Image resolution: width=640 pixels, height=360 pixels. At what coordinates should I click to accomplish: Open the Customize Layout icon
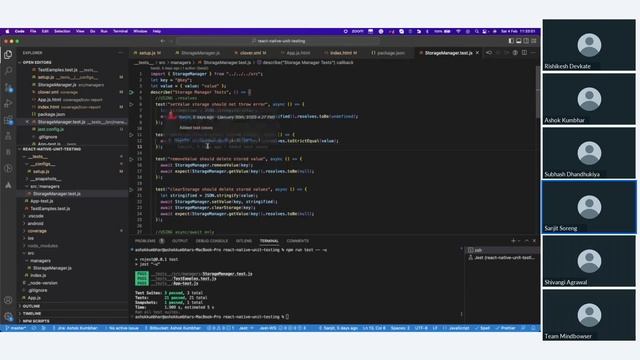(x=534, y=41)
